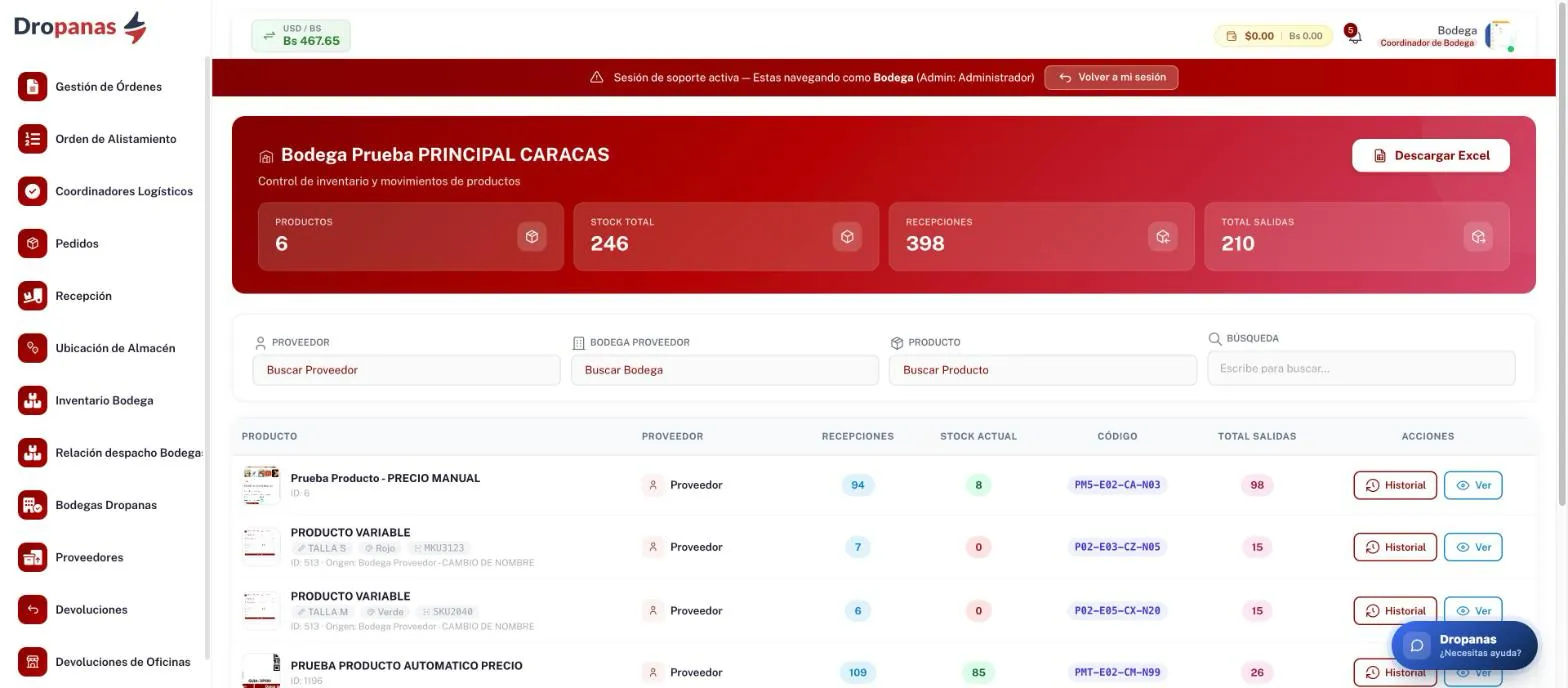This screenshot has height=688, width=1568.
Task: Open the Dropanas help chat bubble
Action: tap(1464, 646)
